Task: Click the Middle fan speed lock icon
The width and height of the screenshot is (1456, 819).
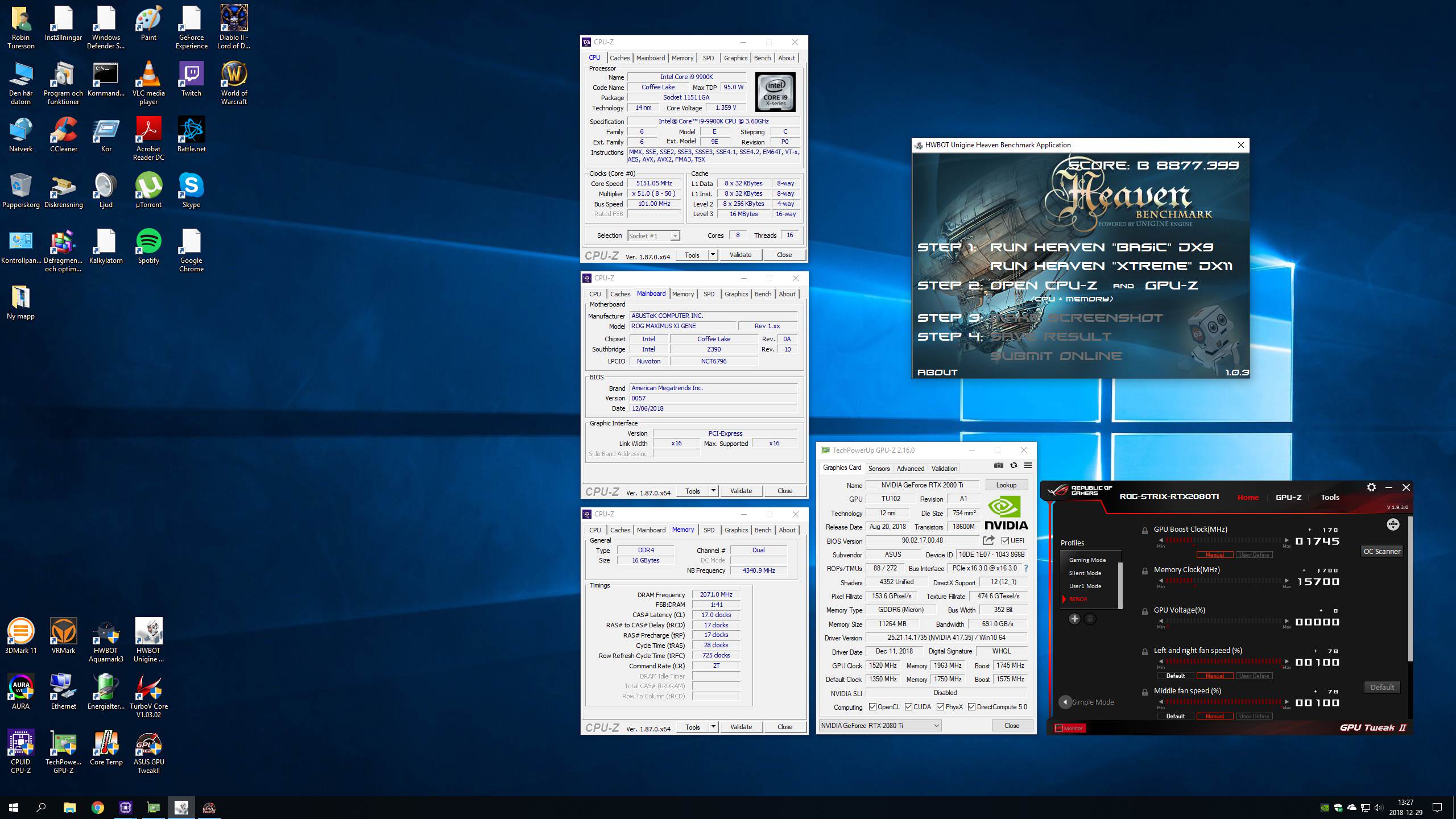Action: coord(1145,692)
